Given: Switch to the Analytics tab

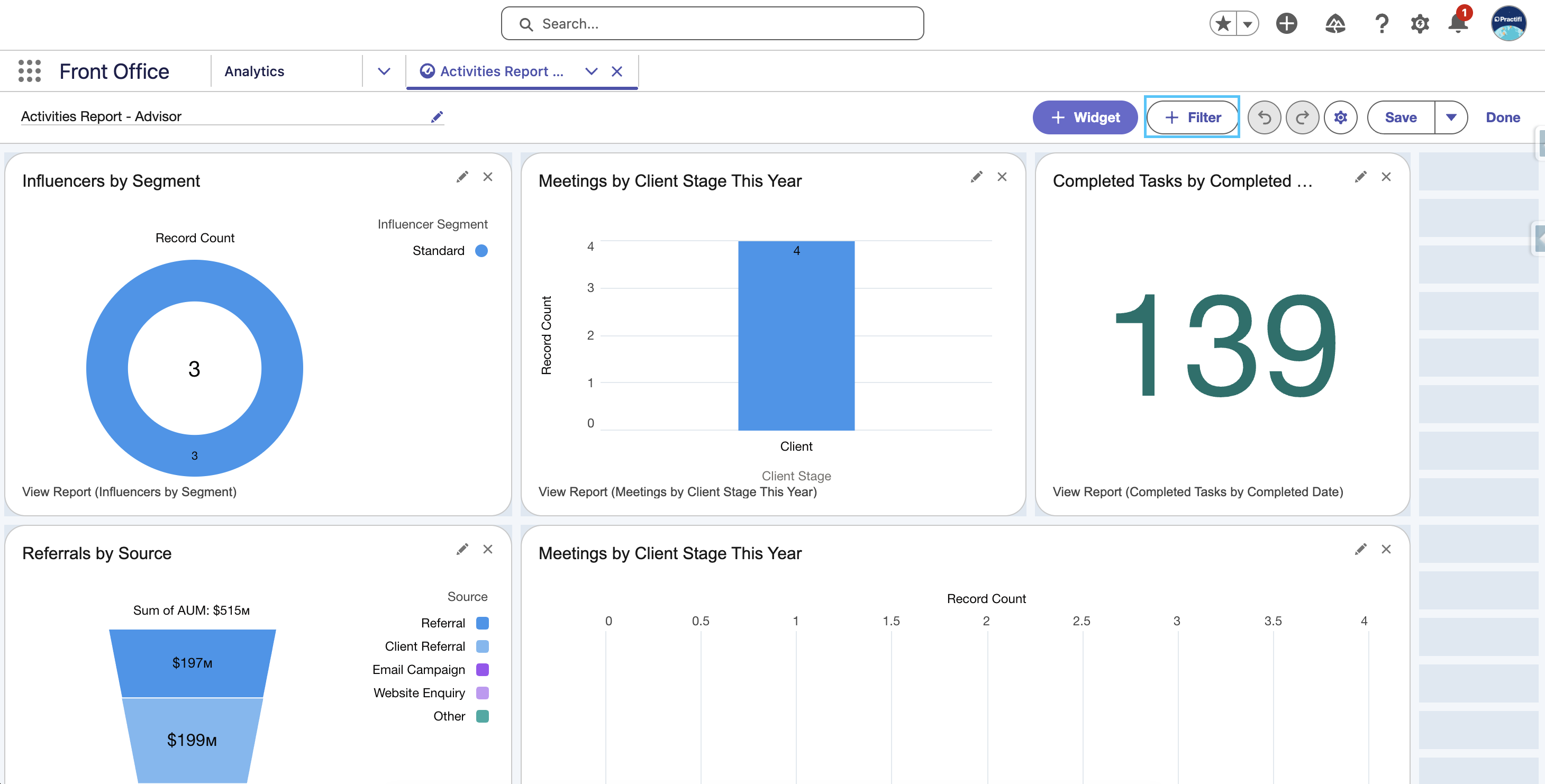Looking at the screenshot, I should 255,71.
